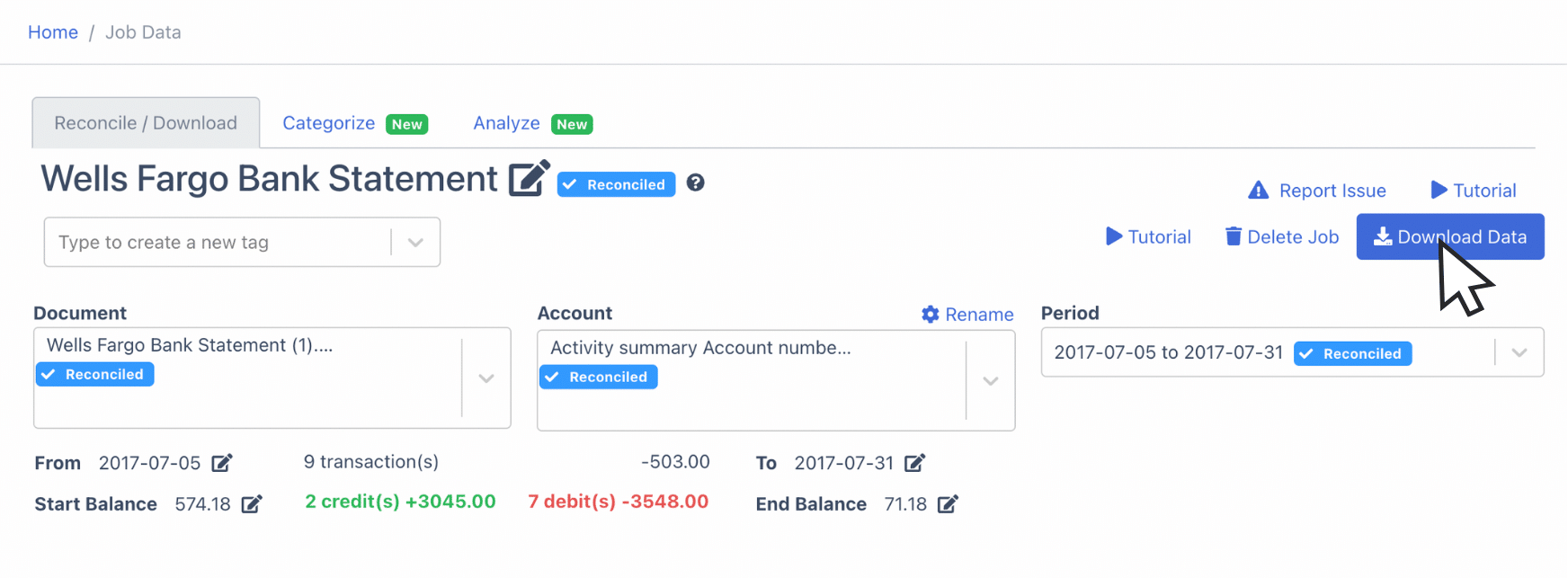Delete the job via the trash icon
1568x578 pixels.
[x=1233, y=236]
